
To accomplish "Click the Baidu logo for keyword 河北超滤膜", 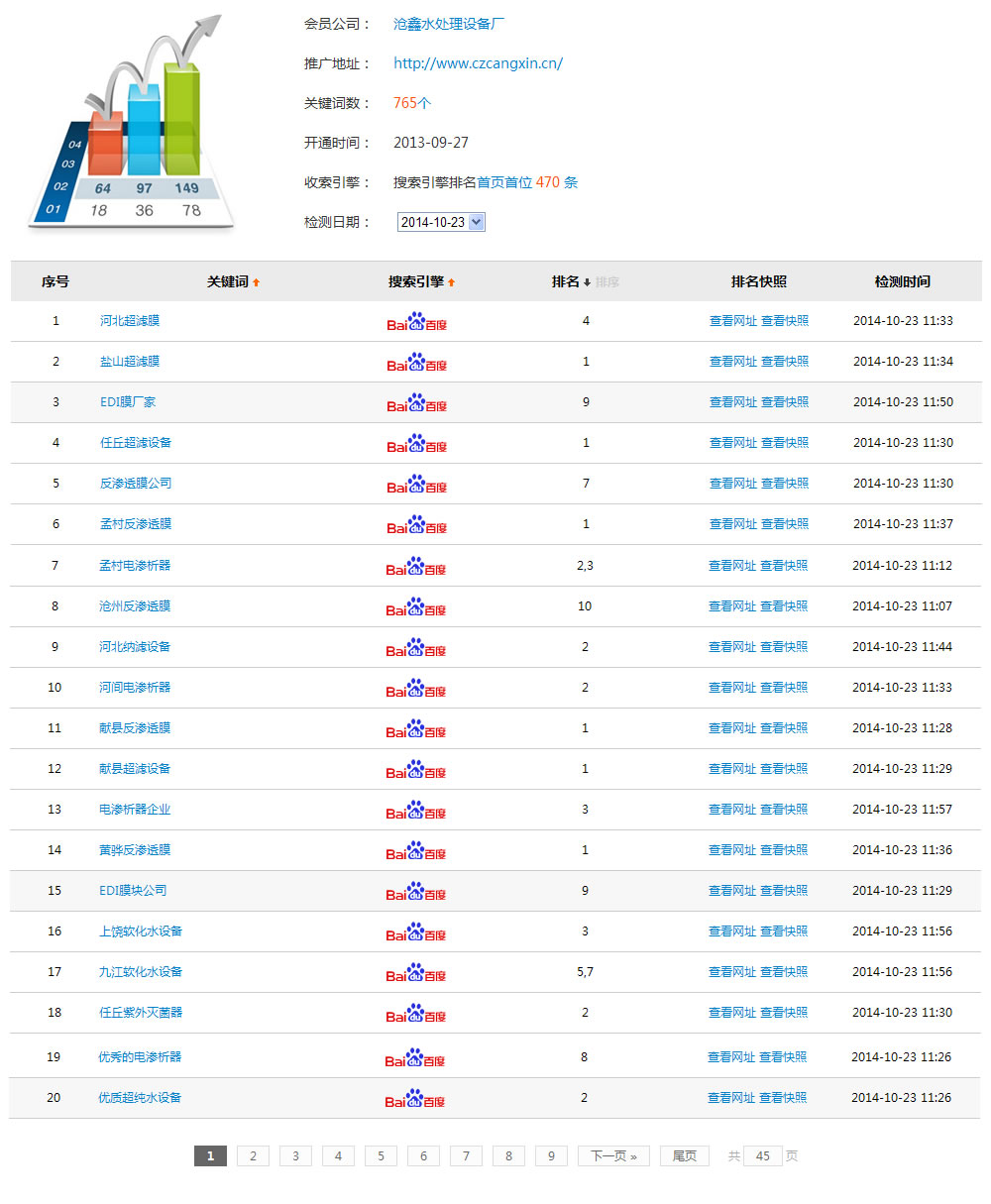I will [x=416, y=322].
